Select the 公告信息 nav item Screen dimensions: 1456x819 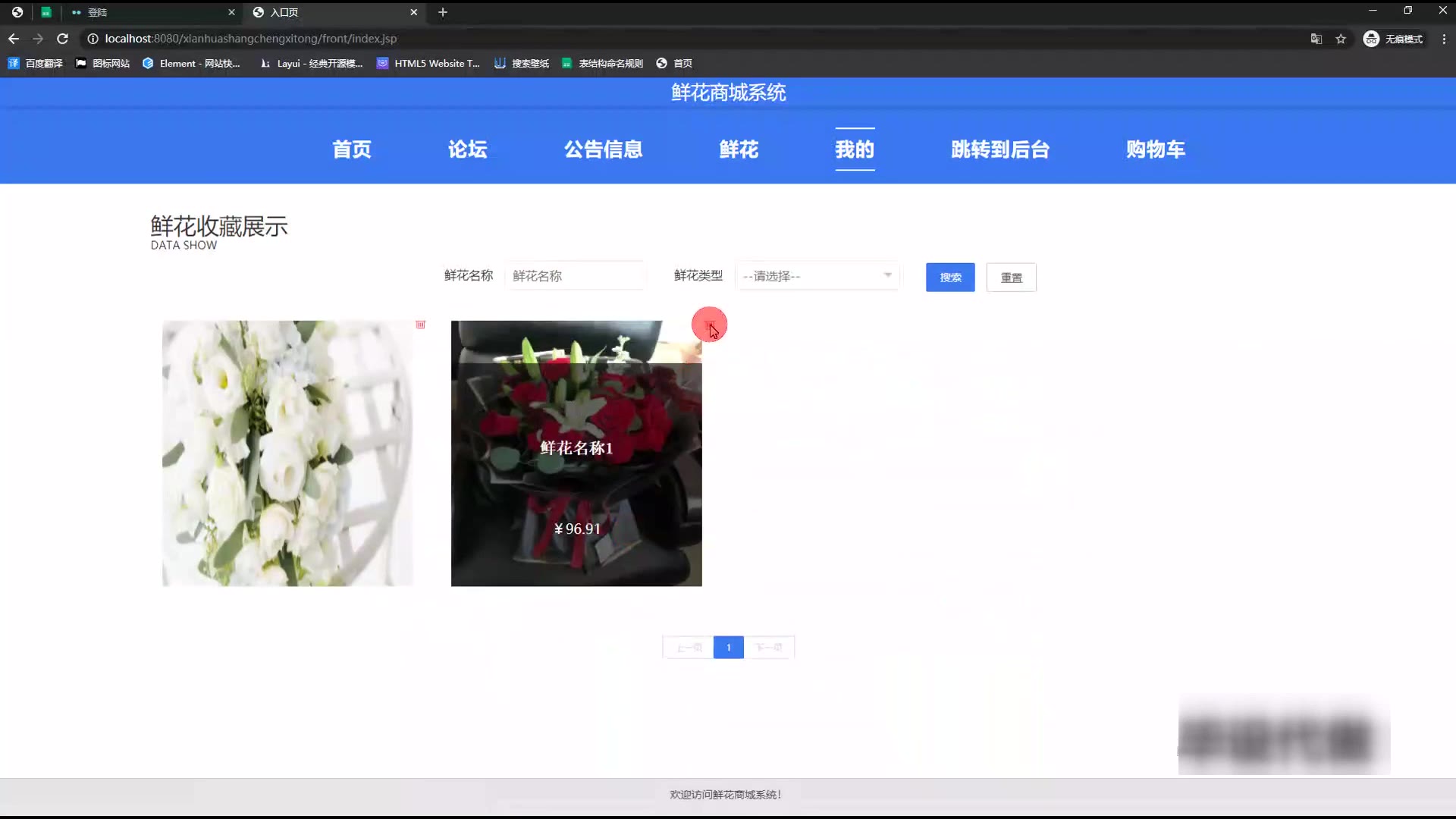(603, 149)
